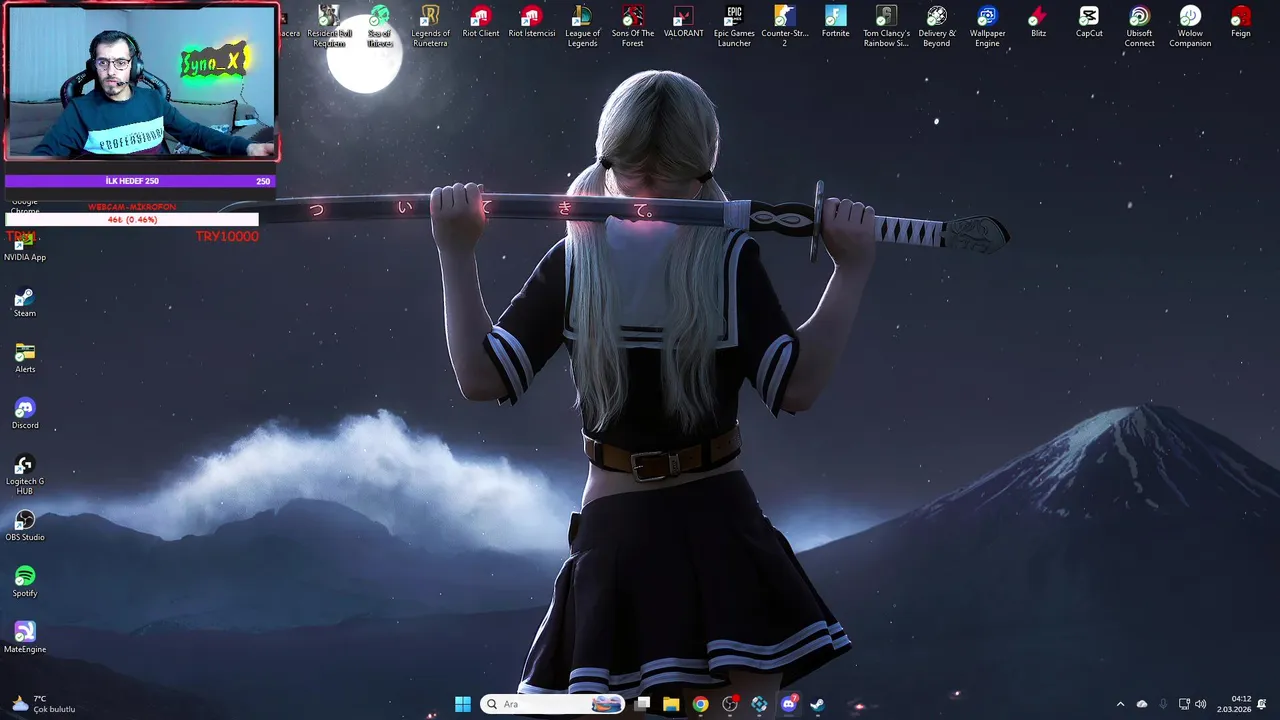Click the TRY10000 goal label
Screen dimensions: 1280x720
[x=227, y=236]
